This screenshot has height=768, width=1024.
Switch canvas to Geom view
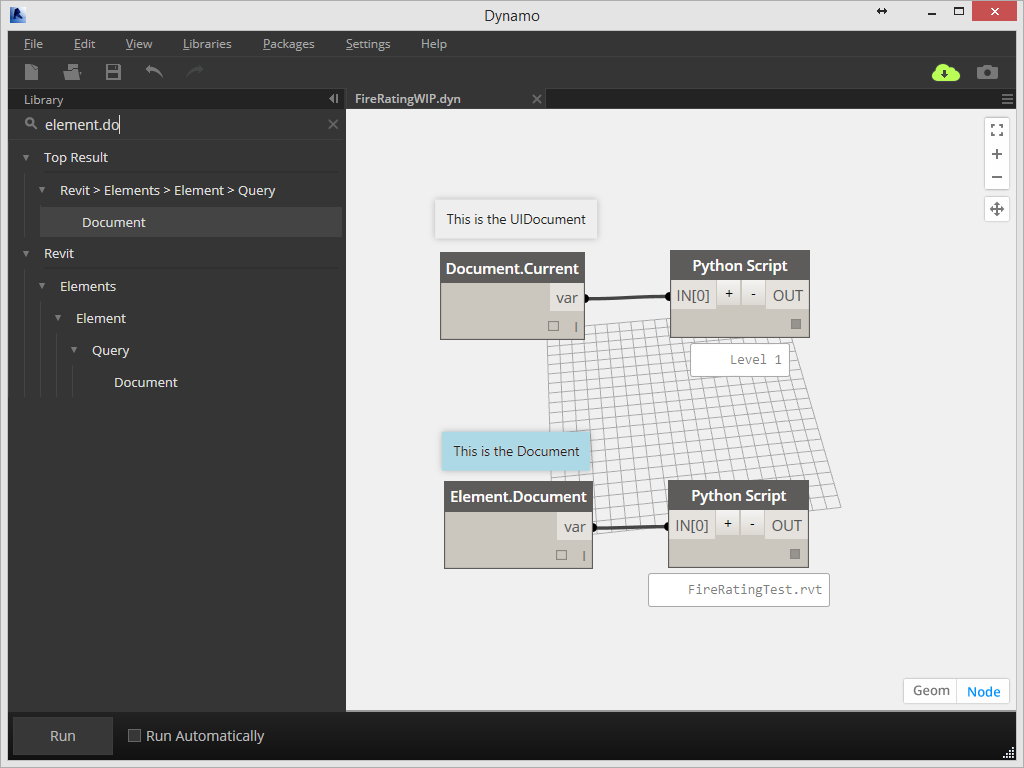[x=929, y=690]
